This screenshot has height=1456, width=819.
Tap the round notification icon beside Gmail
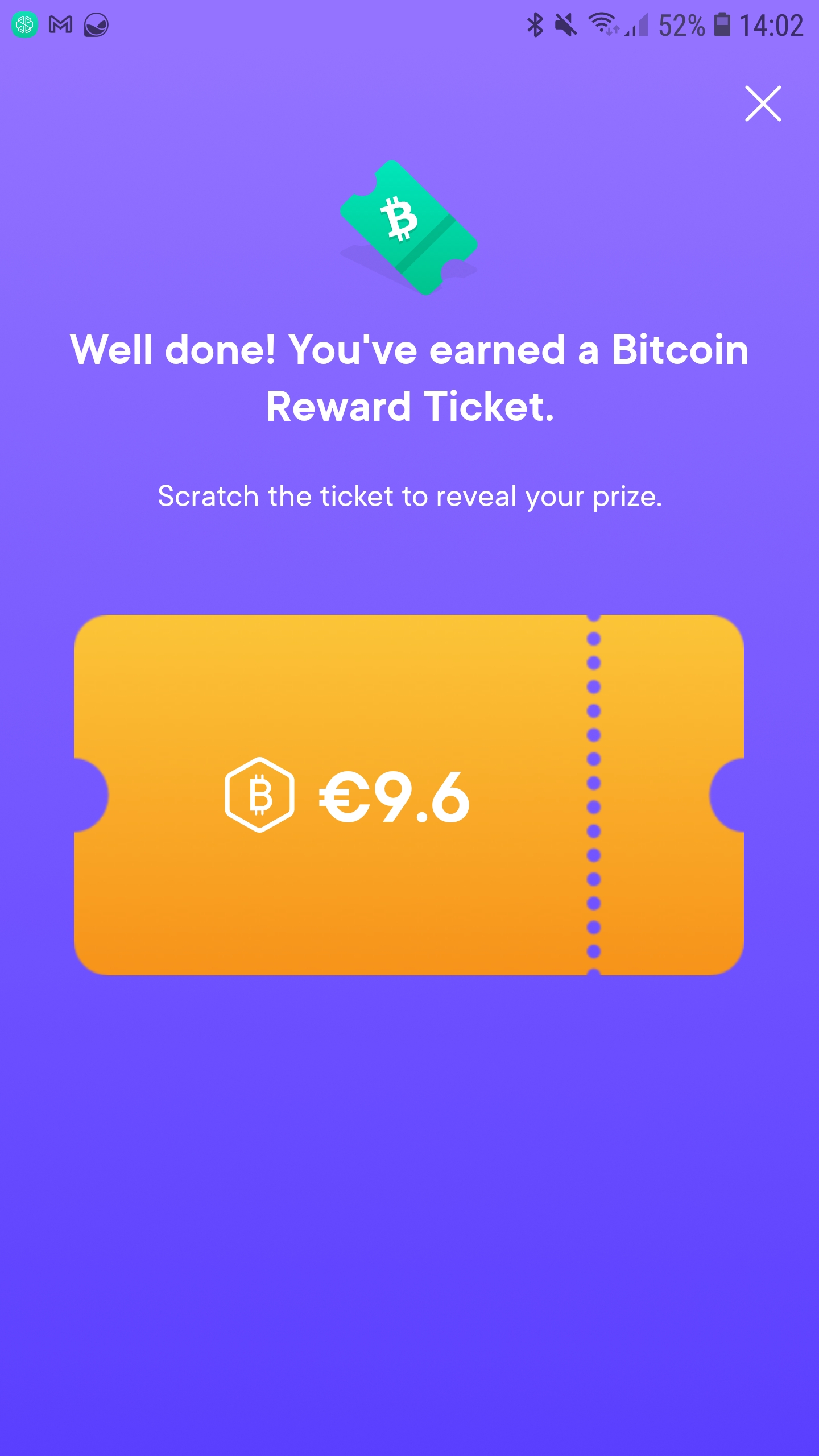96,25
